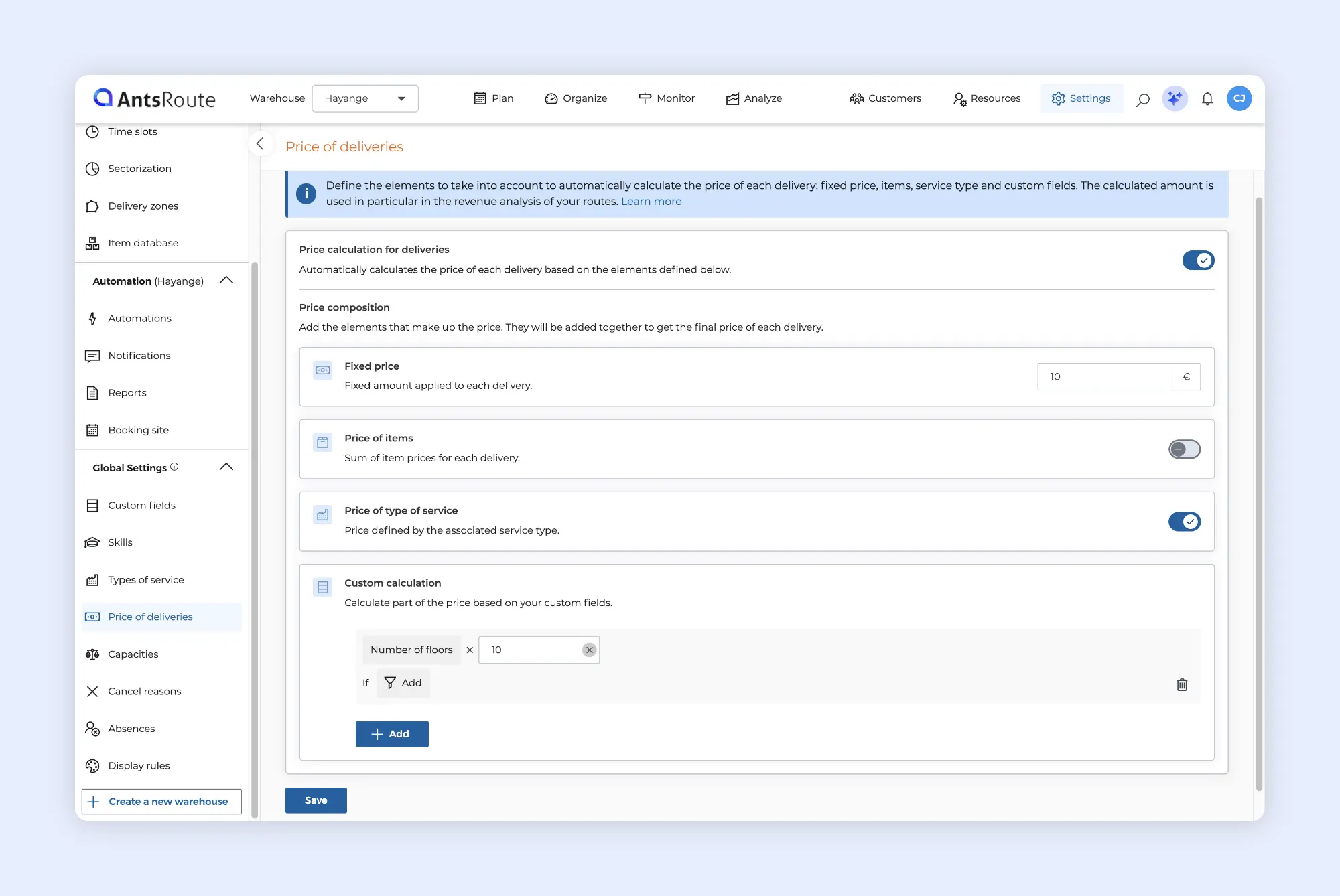Click the Display rules palette icon

92,765
